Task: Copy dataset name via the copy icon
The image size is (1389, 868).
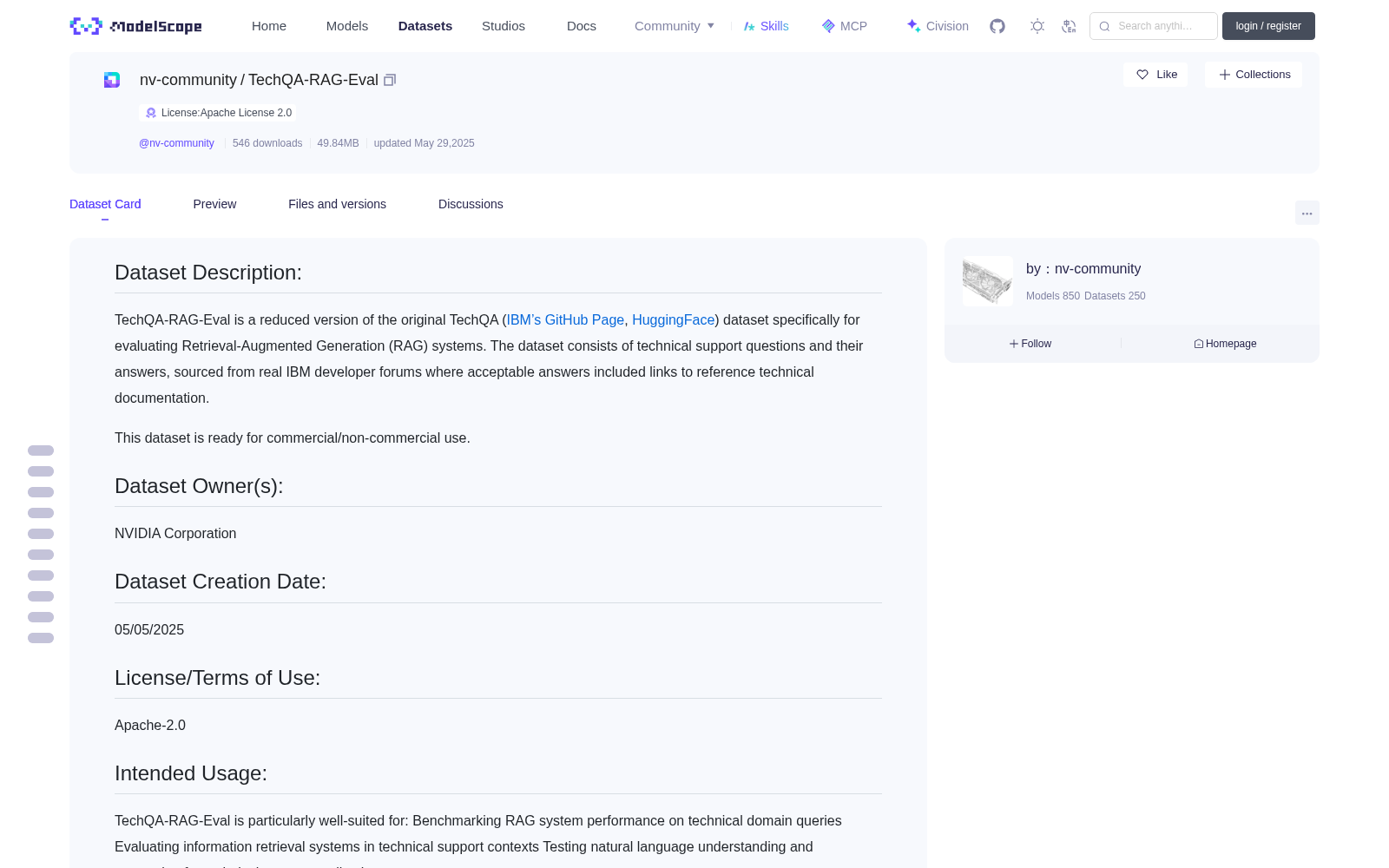Action: coord(390,80)
